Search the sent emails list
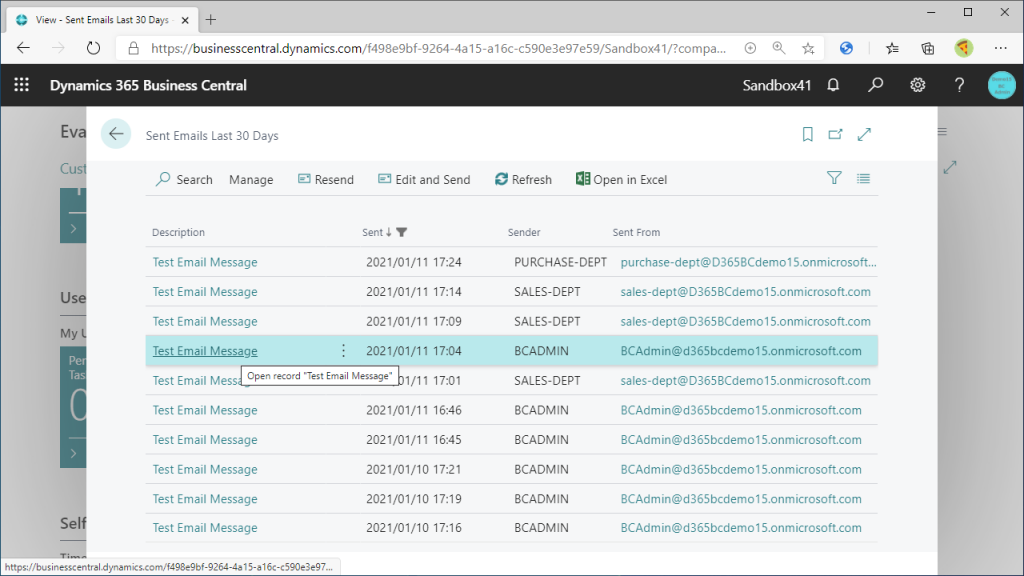The height and width of the screenshot is (576, 1024). pos(184,180)
